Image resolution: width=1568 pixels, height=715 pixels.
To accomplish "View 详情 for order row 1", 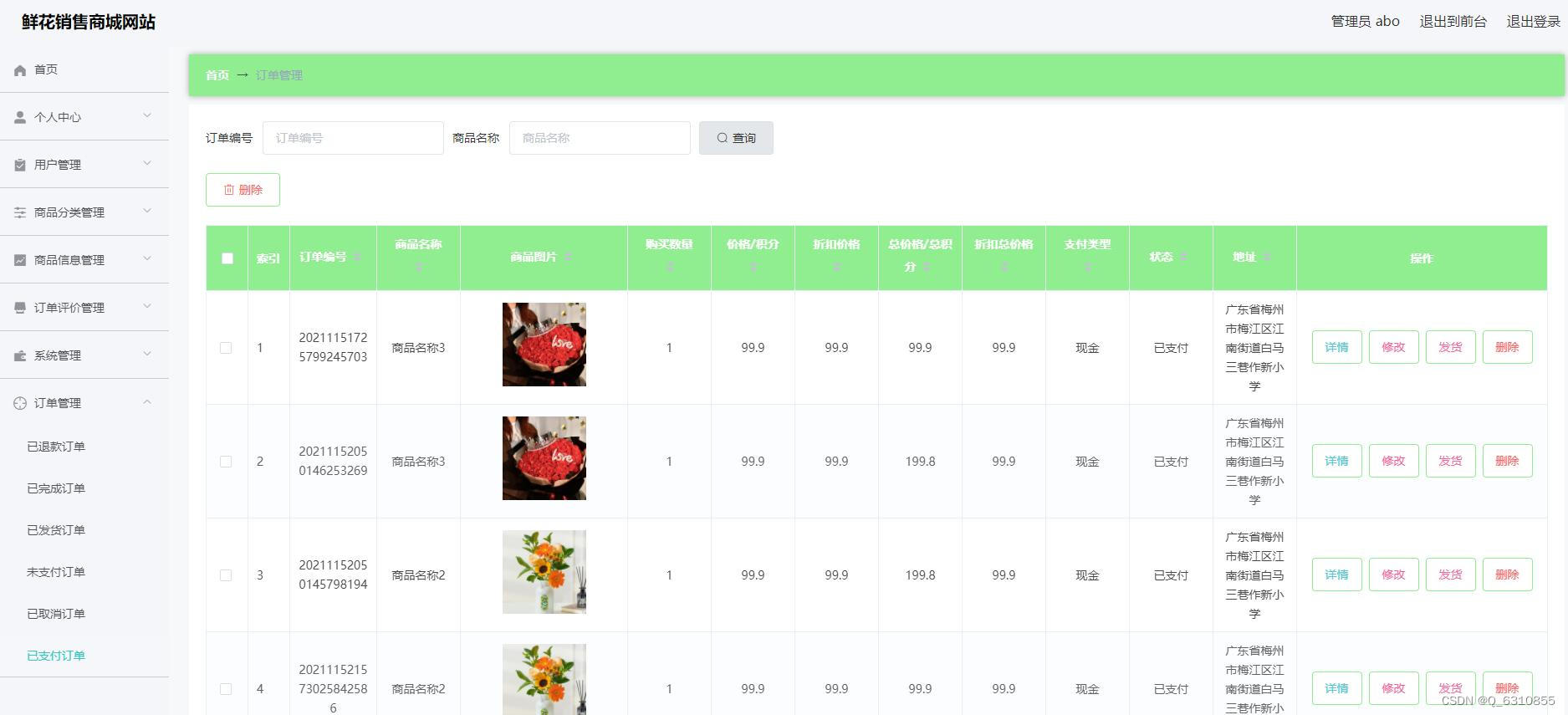I will [1336, 347].
